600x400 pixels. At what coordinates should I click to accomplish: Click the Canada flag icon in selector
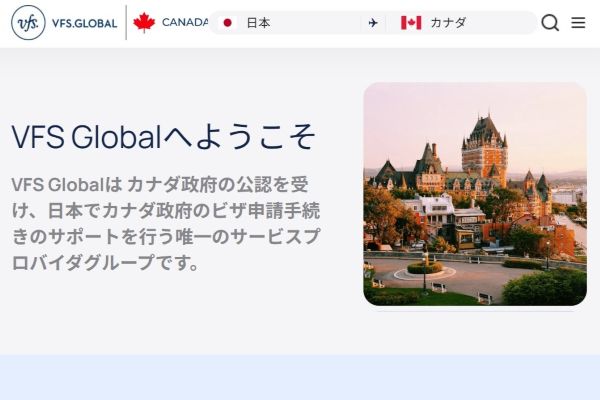(411, 23)
